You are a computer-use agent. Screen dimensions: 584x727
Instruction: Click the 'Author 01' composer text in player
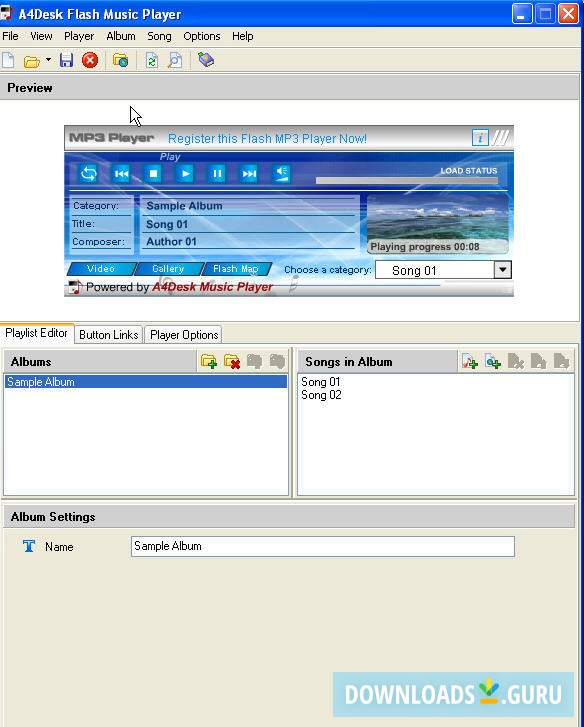[x=171, y=242]
